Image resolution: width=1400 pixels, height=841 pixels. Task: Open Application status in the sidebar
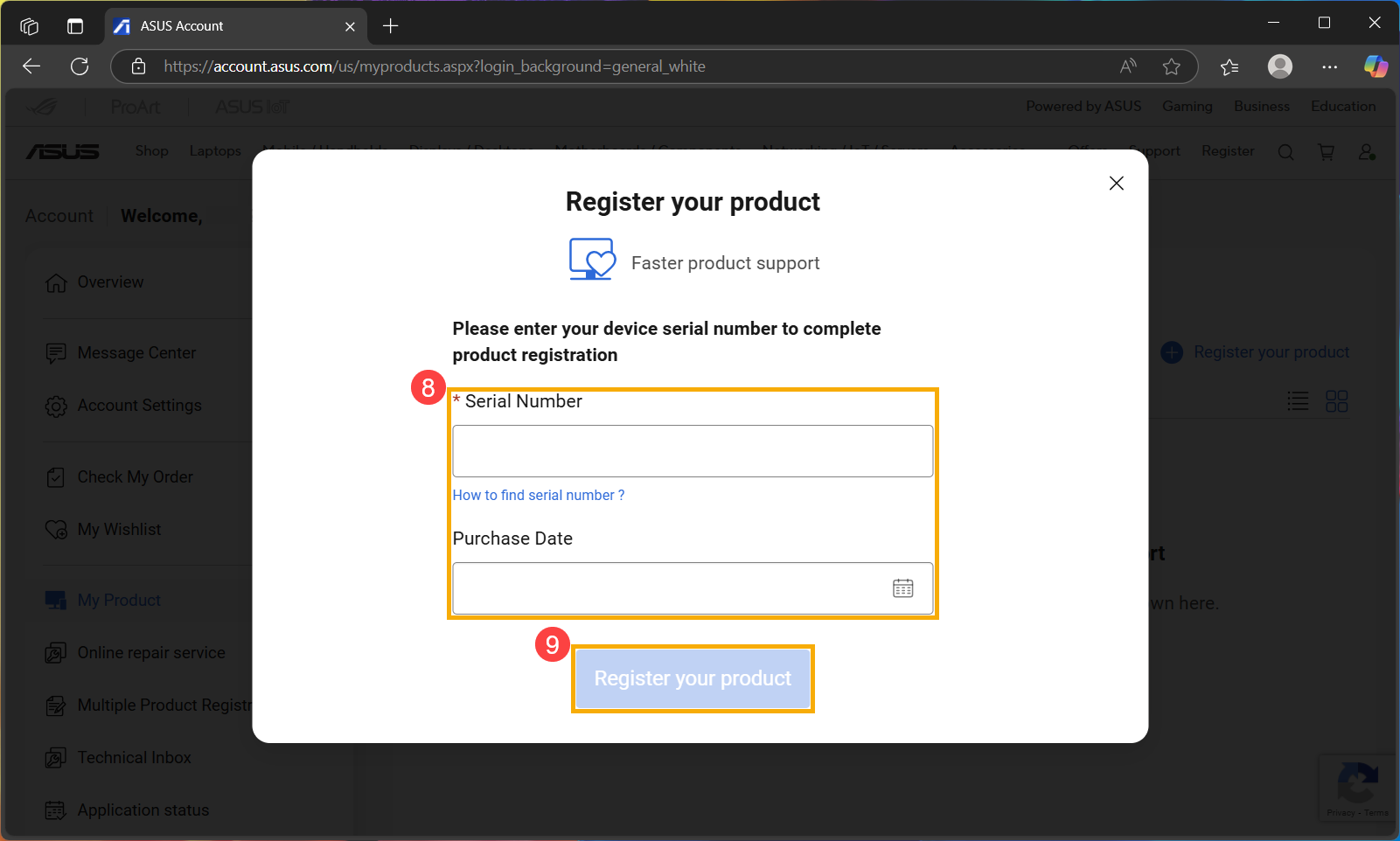click(x=143, y=810)
